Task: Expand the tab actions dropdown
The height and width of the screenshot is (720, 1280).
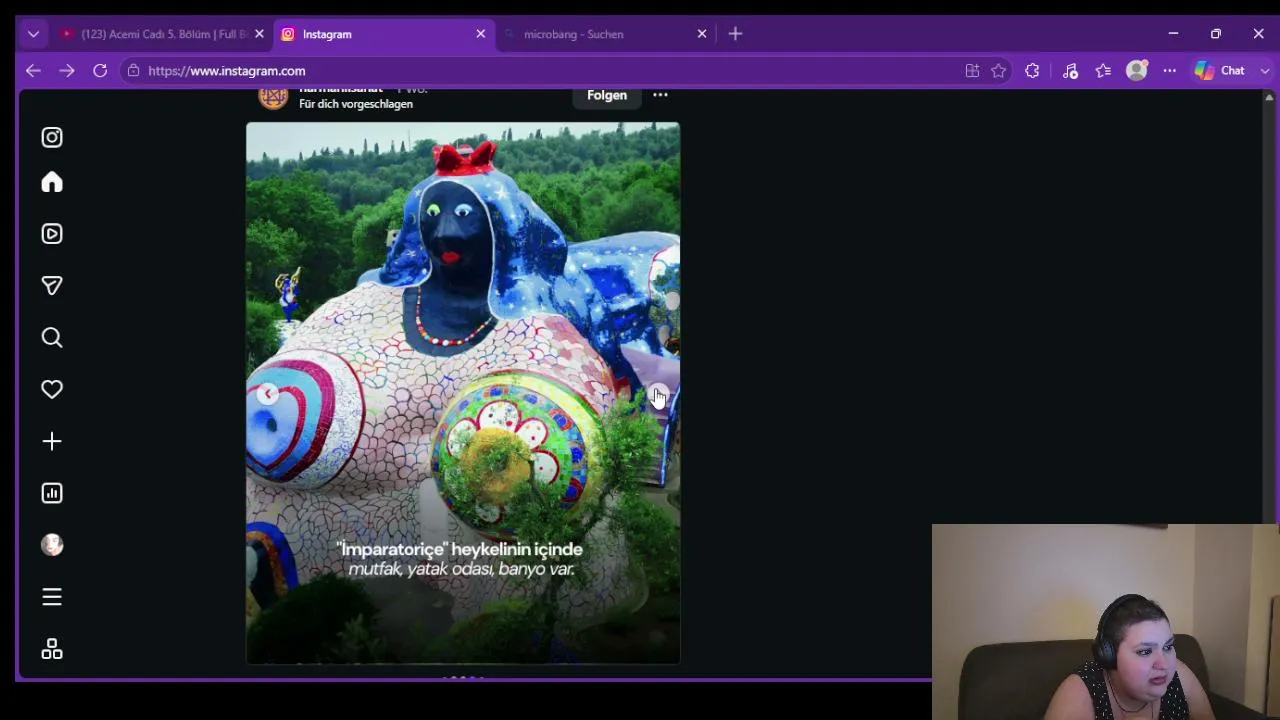Action: tap(33, 34)
